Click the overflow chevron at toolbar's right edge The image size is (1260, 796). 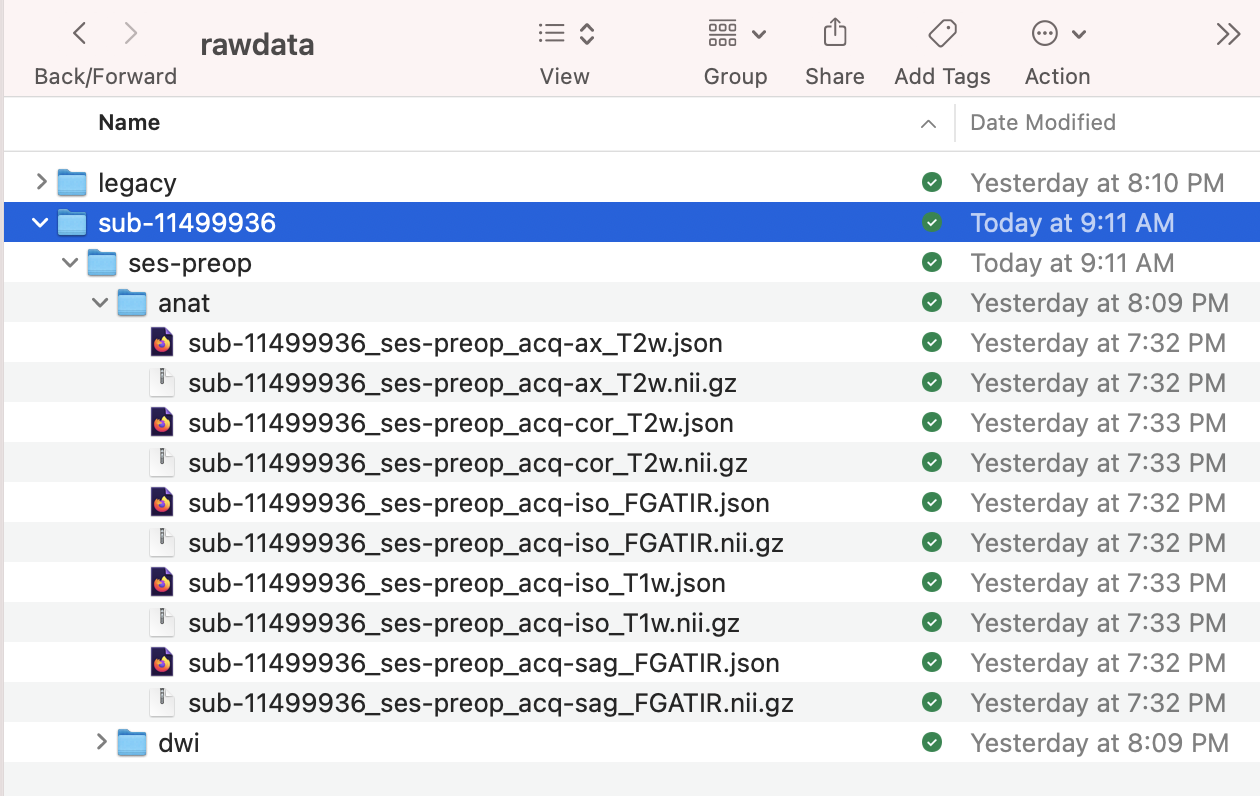pos(1229,33)
